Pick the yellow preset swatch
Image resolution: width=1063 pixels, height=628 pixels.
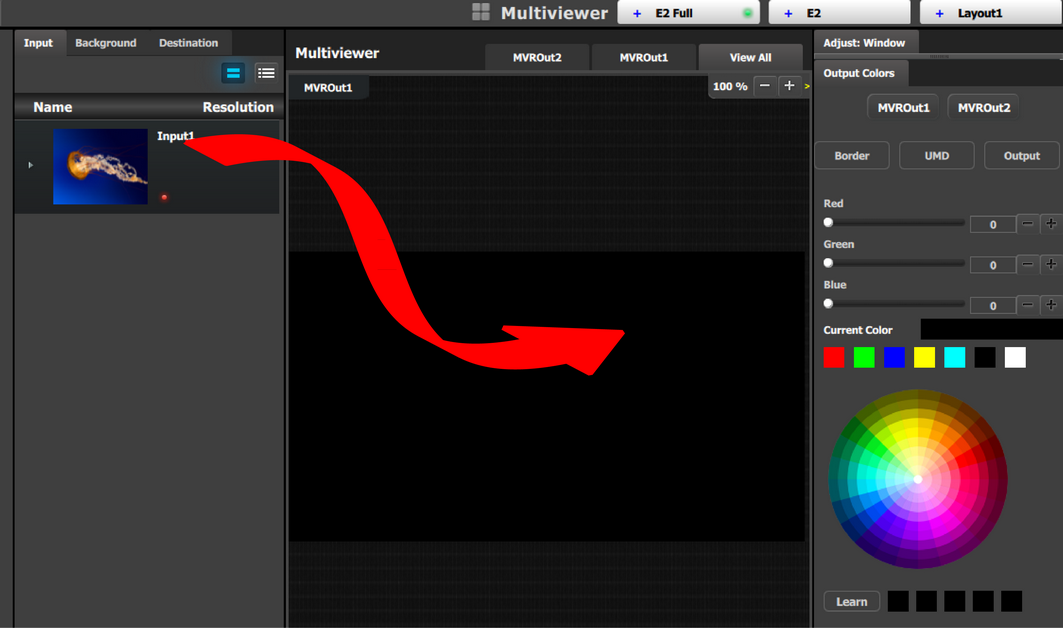coord(924,357)
